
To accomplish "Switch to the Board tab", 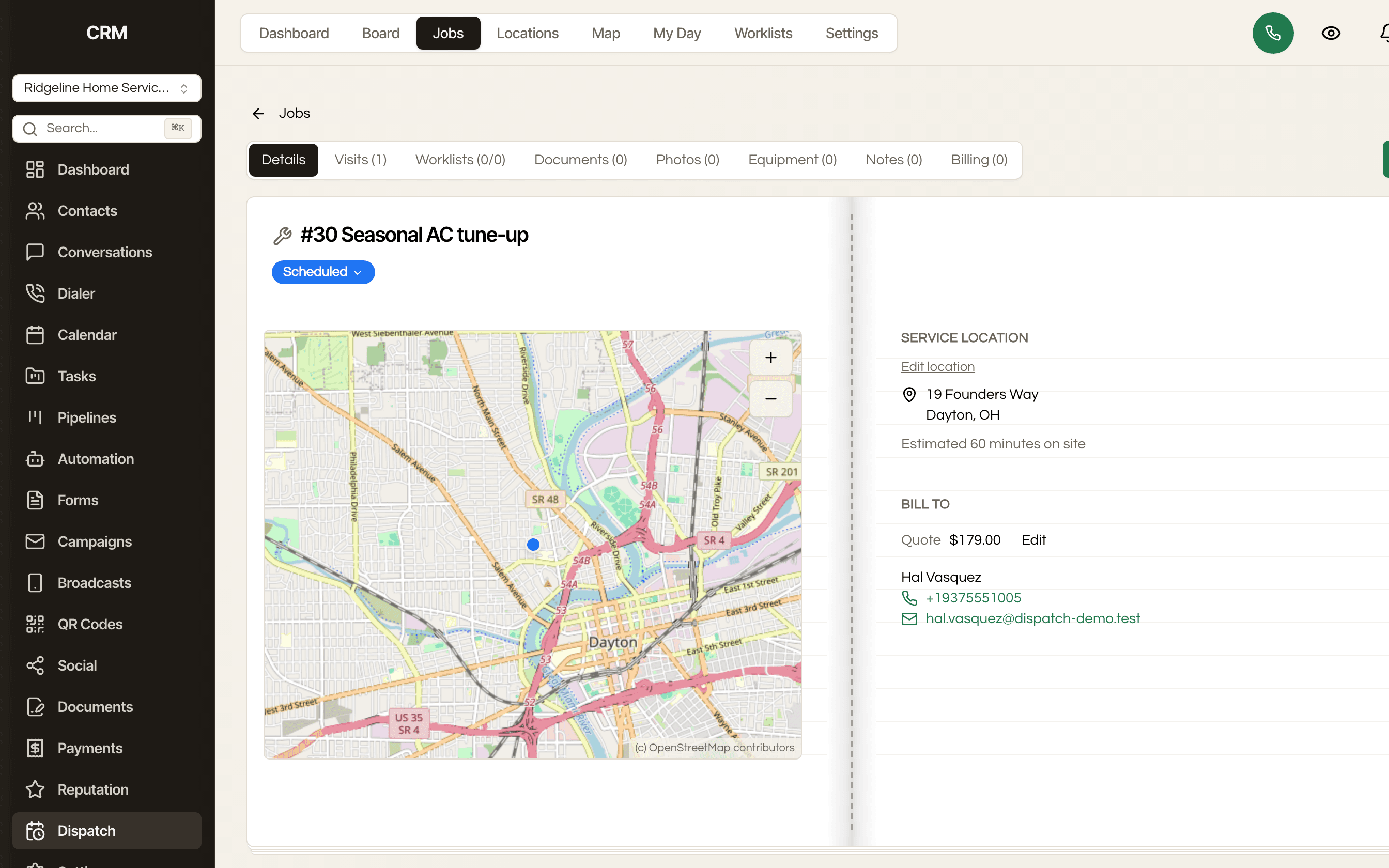I will pyautogui.click(x=380, y=33).
